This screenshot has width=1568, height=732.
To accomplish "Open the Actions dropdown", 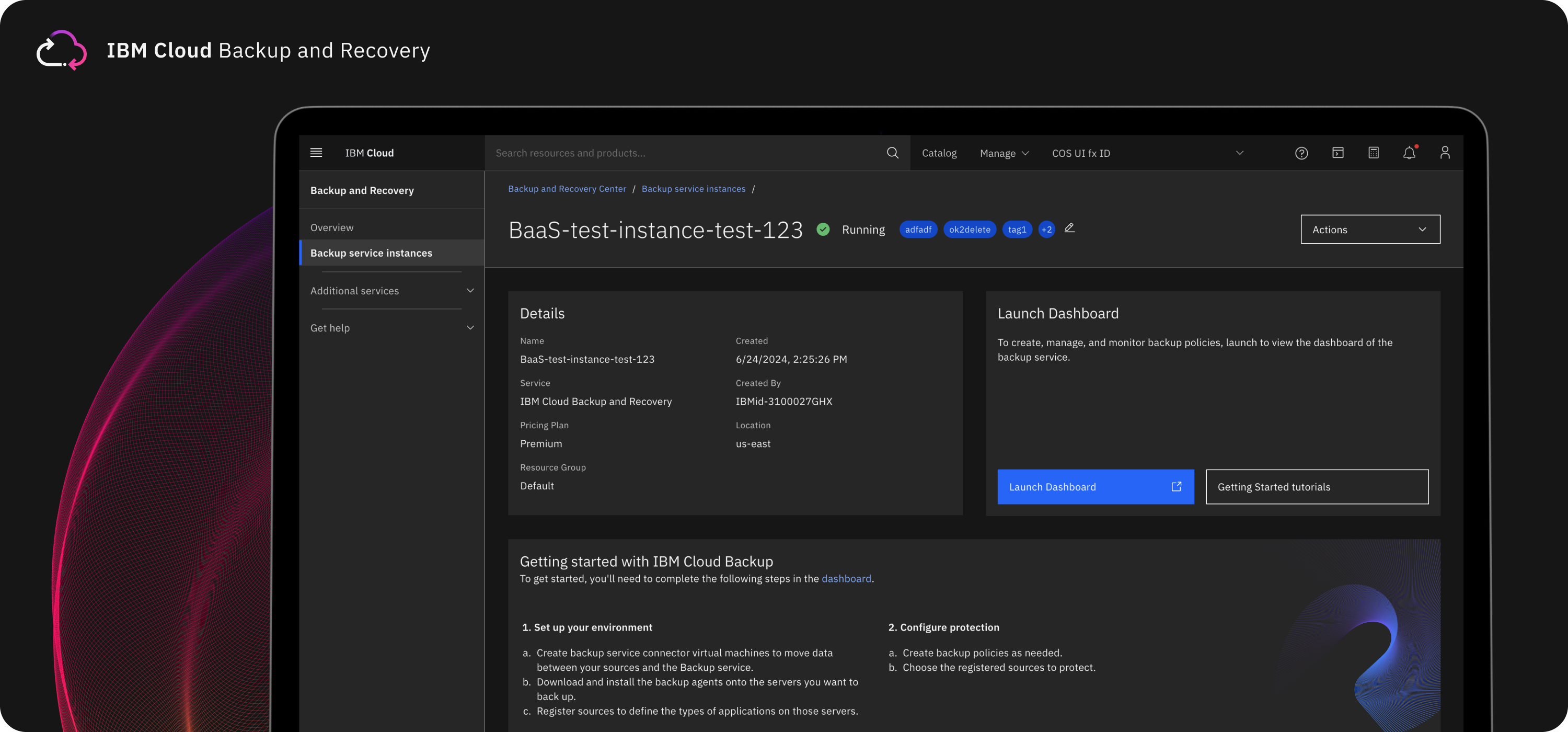I will click(x=1370, y=230).
